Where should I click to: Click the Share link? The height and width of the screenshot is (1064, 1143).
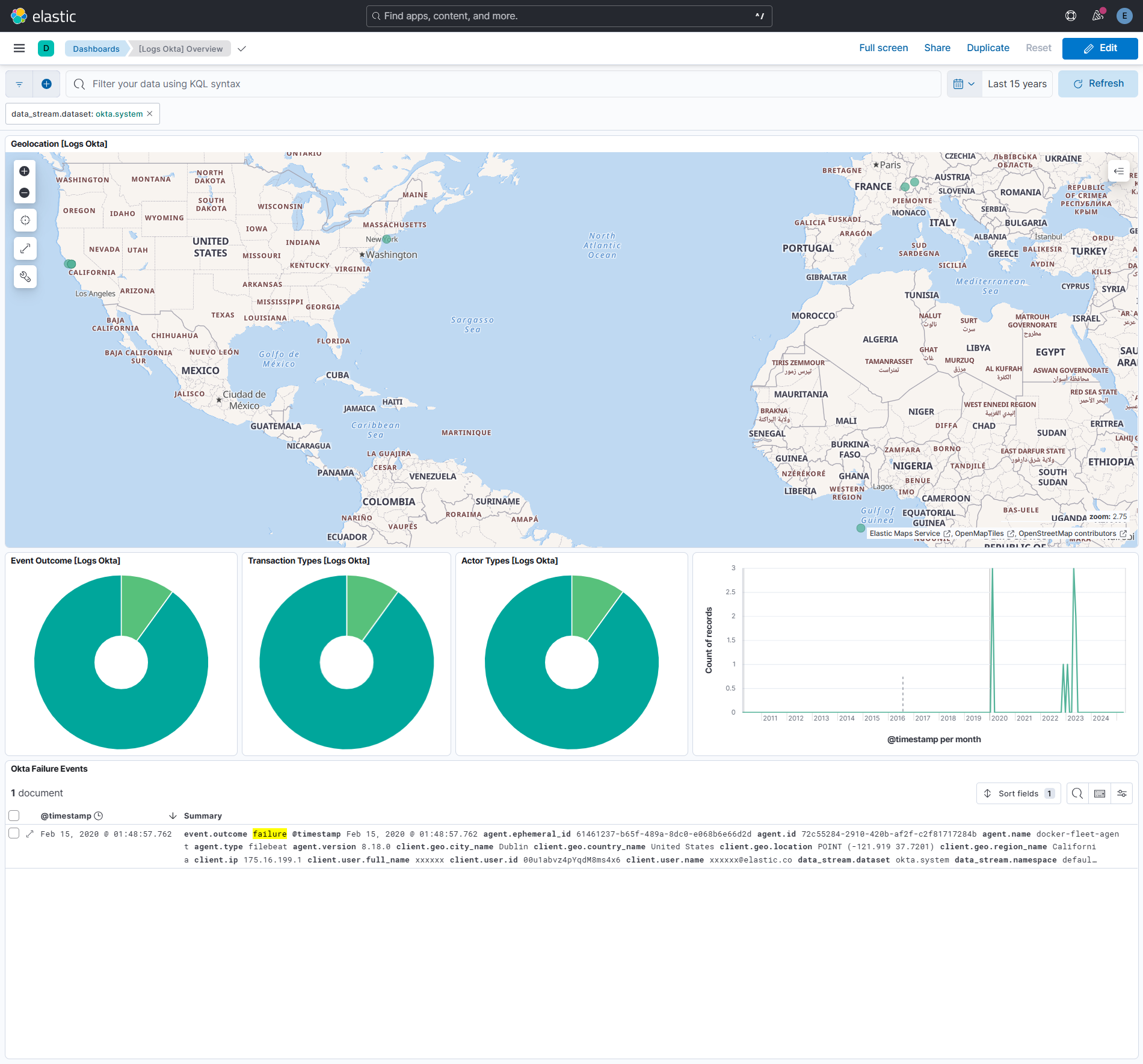coord(937,48)
